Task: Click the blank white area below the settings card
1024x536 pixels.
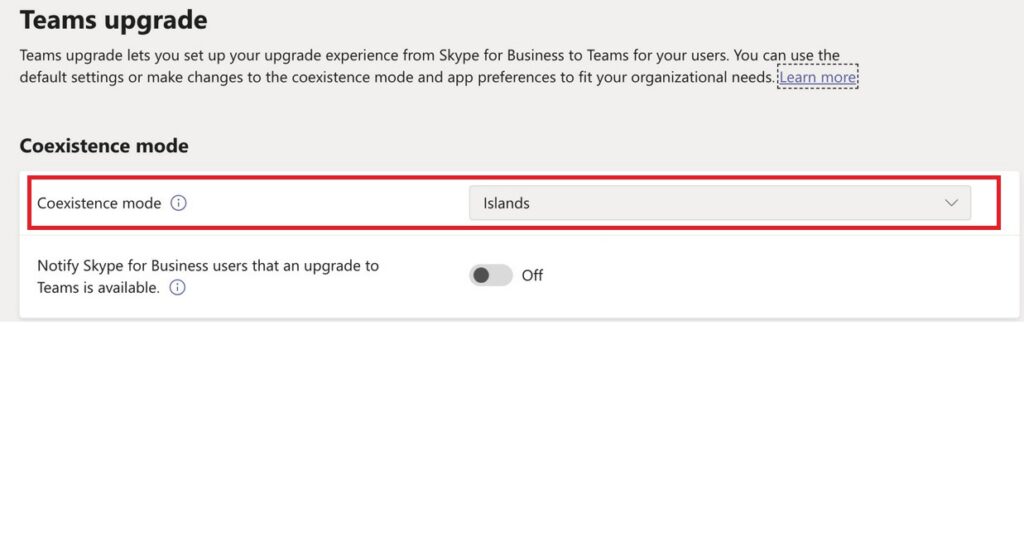Action: coord(510,430)
